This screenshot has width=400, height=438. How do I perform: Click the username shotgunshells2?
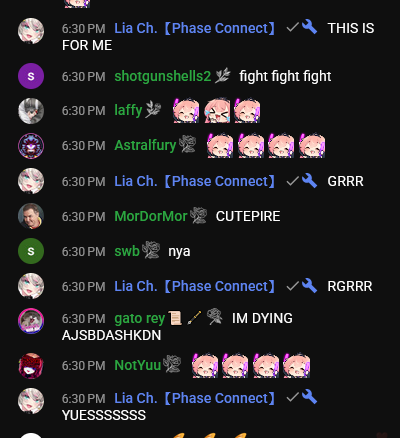coord(163,76)
